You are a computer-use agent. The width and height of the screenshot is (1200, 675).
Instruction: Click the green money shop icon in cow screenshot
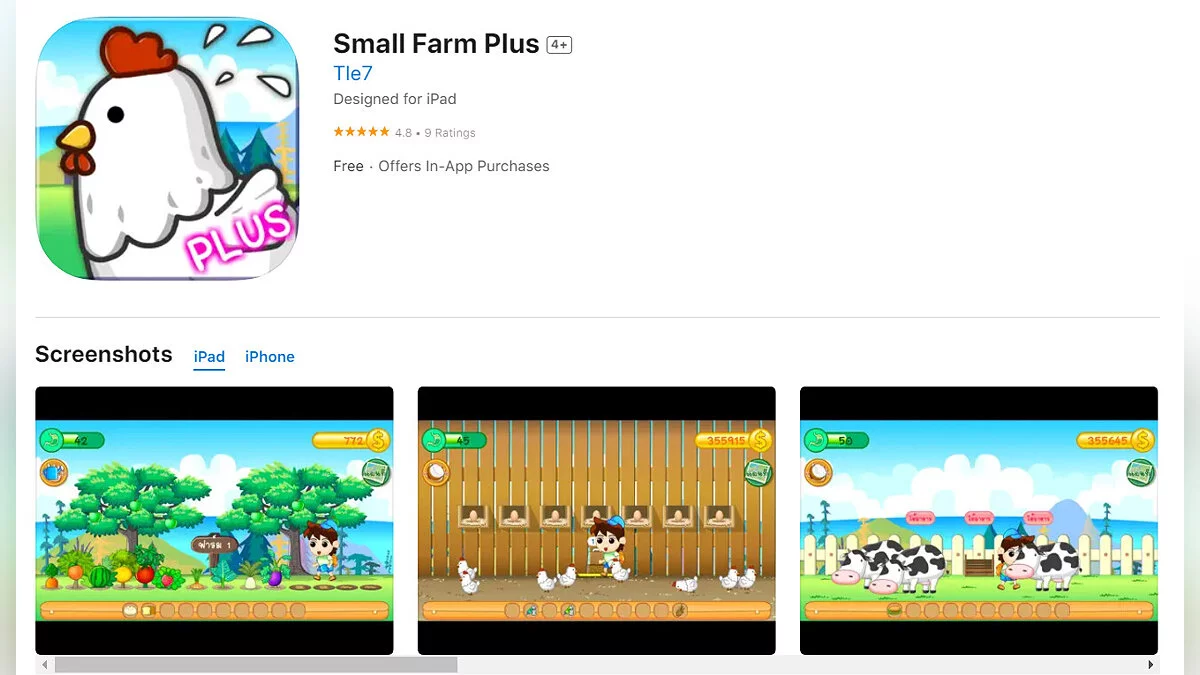point(1141,472)
